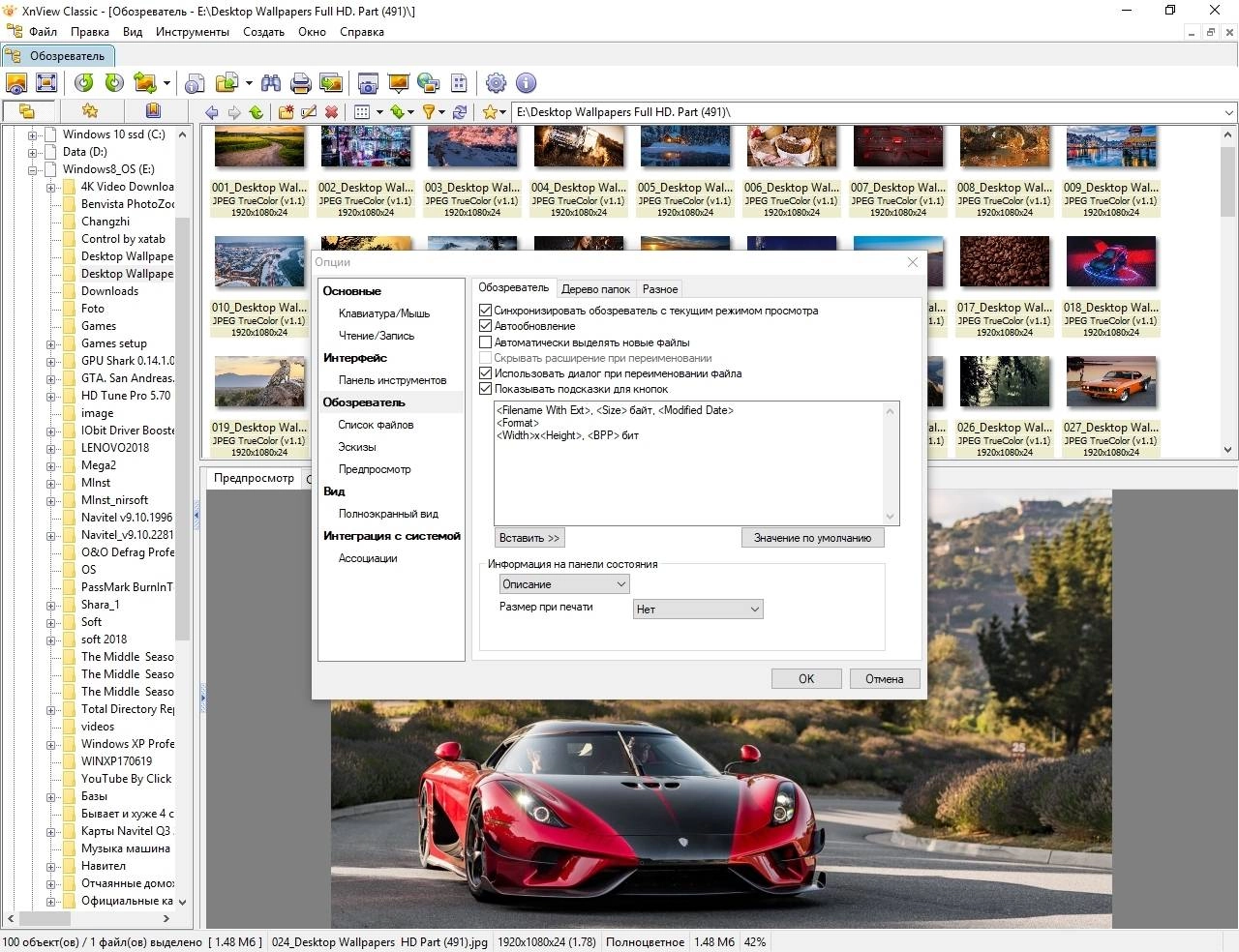This screenshot has height=952, width=1239.
Task: Select the 'Предпросмотр' preview pane tab
Action: (254, 478)
